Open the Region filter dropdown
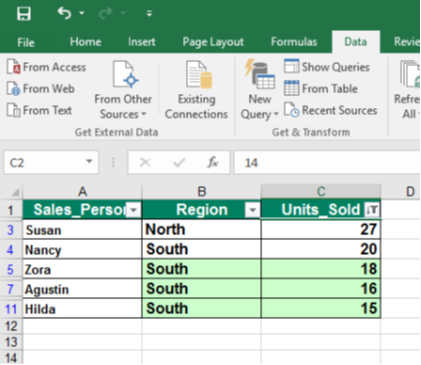Viewport: 421px width, 365px height. [x=252, y=210]
